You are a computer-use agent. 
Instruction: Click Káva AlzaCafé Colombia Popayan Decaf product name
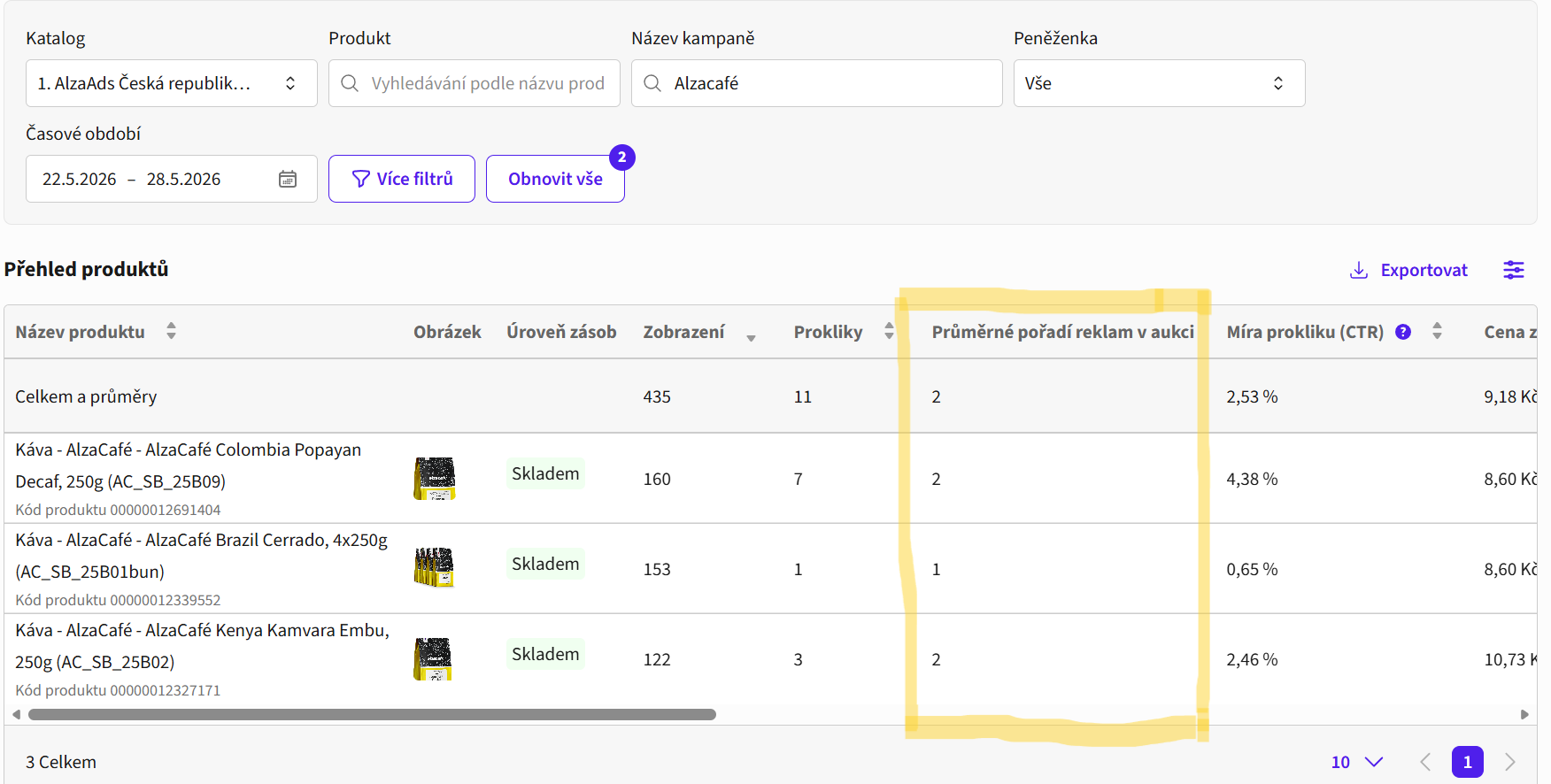tap(188, 465)
